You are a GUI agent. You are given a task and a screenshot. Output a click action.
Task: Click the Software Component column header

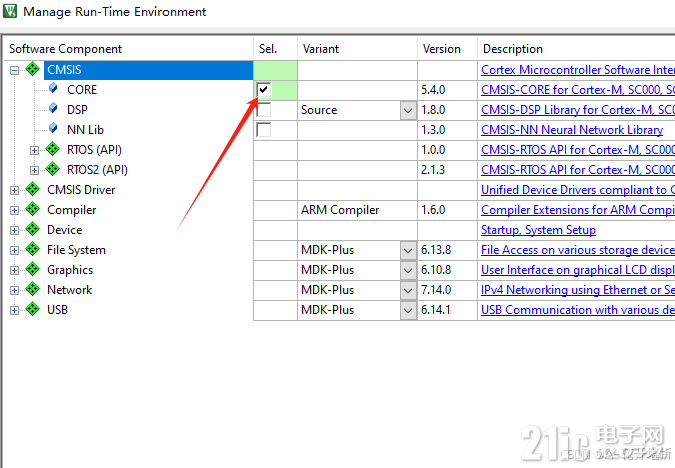pos(129,49)
